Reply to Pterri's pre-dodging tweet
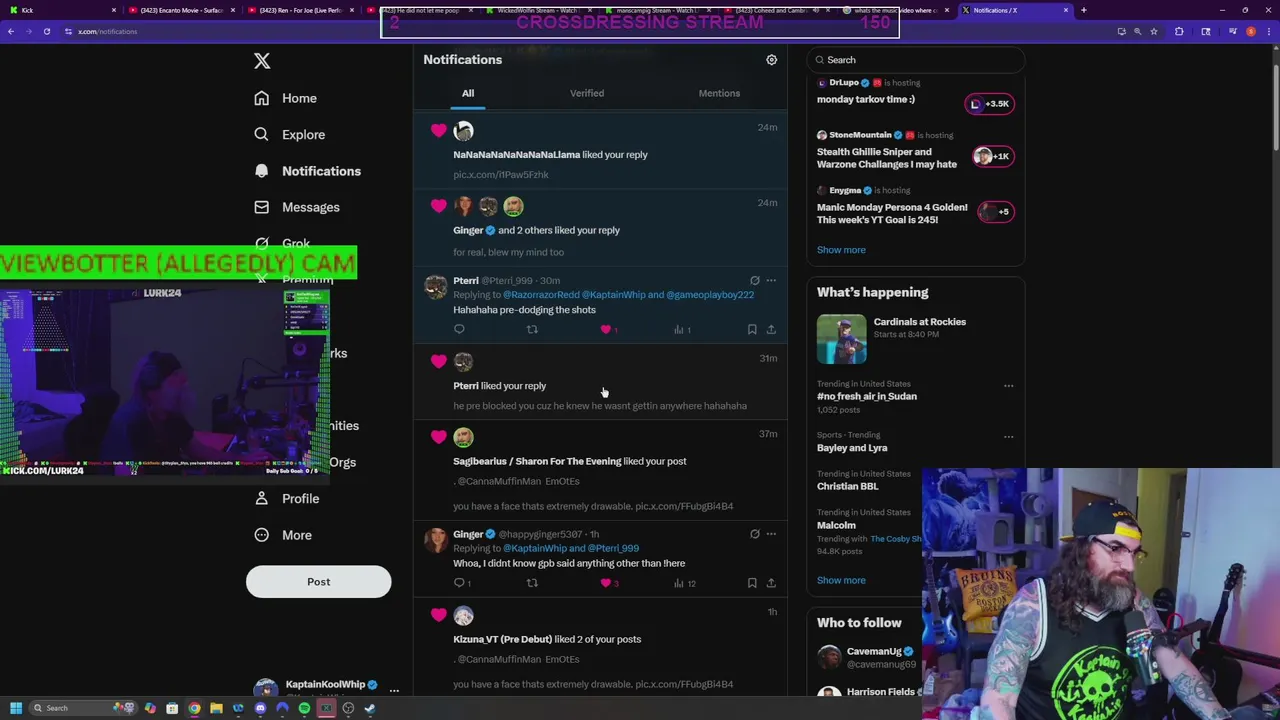Viewport: 1280px width, 720px height. click(459, 329)
